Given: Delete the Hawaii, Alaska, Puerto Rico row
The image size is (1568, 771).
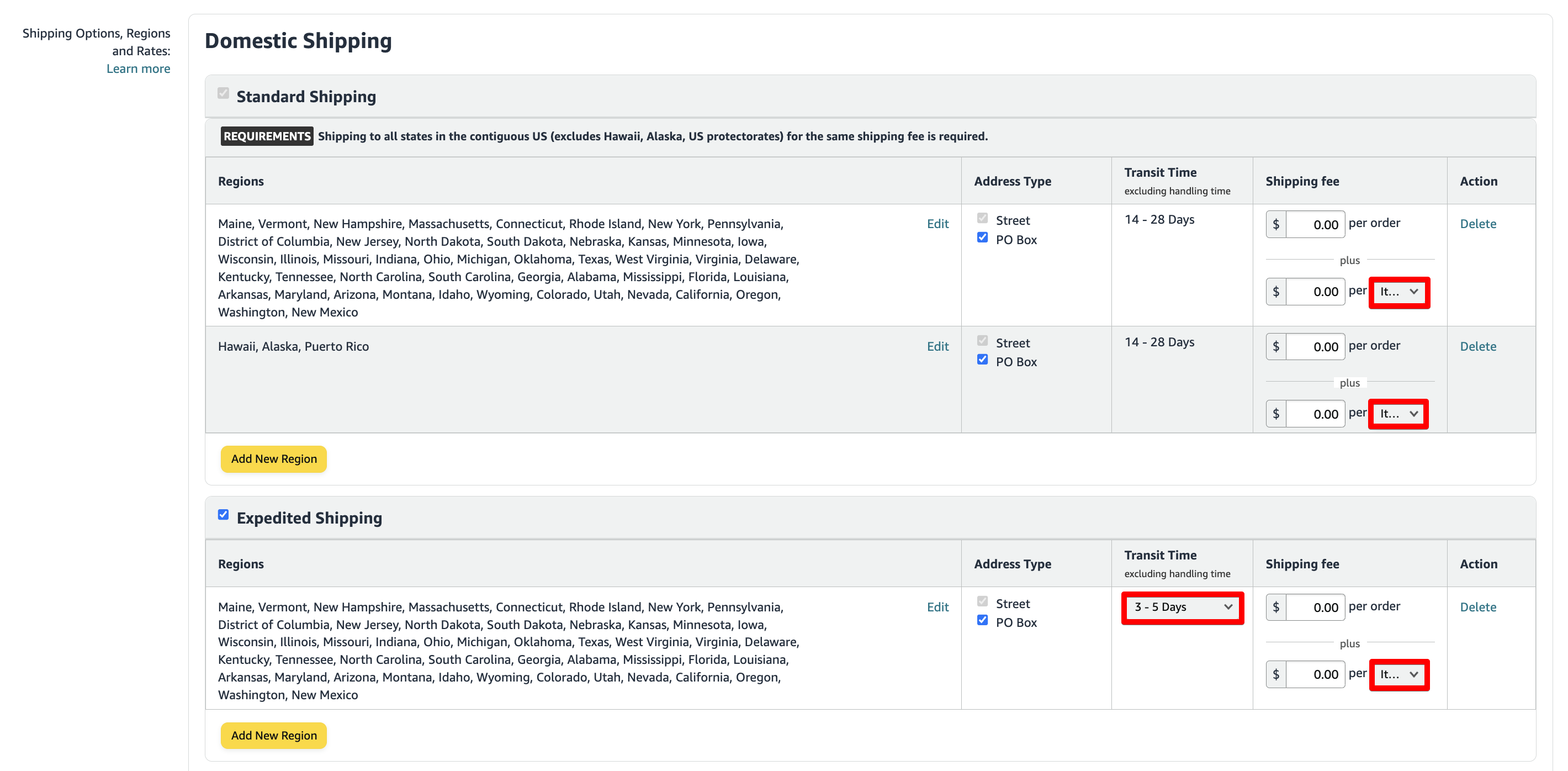Looking at the screenshot, I should (1478, 346).
